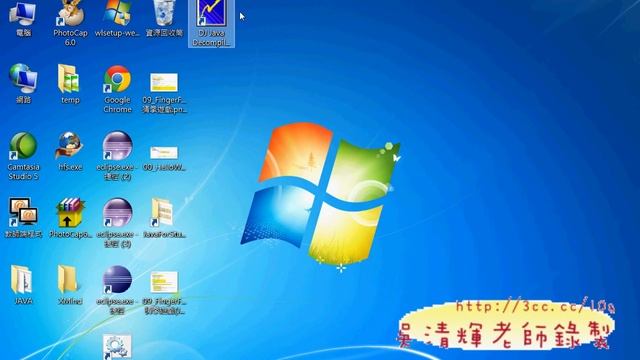
Task: Select the unnumbered eclipse.exe - 捷徑 shortcut
Action: click(x=117, y=289)
